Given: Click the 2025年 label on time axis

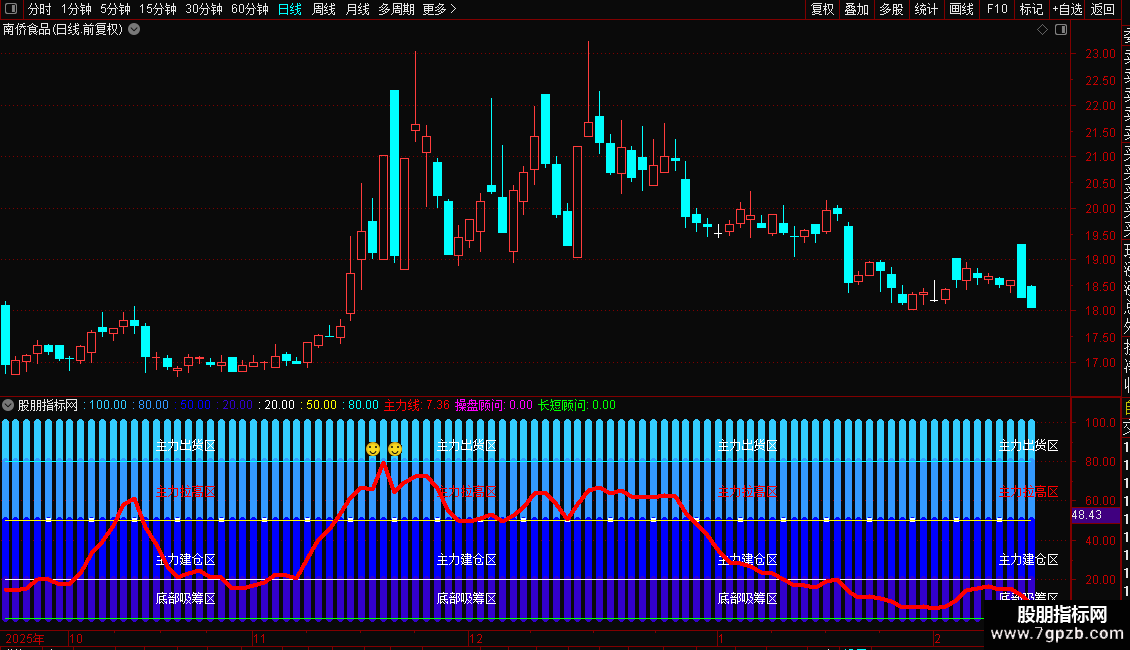Looking at the screenshot, I should [25, 638].
